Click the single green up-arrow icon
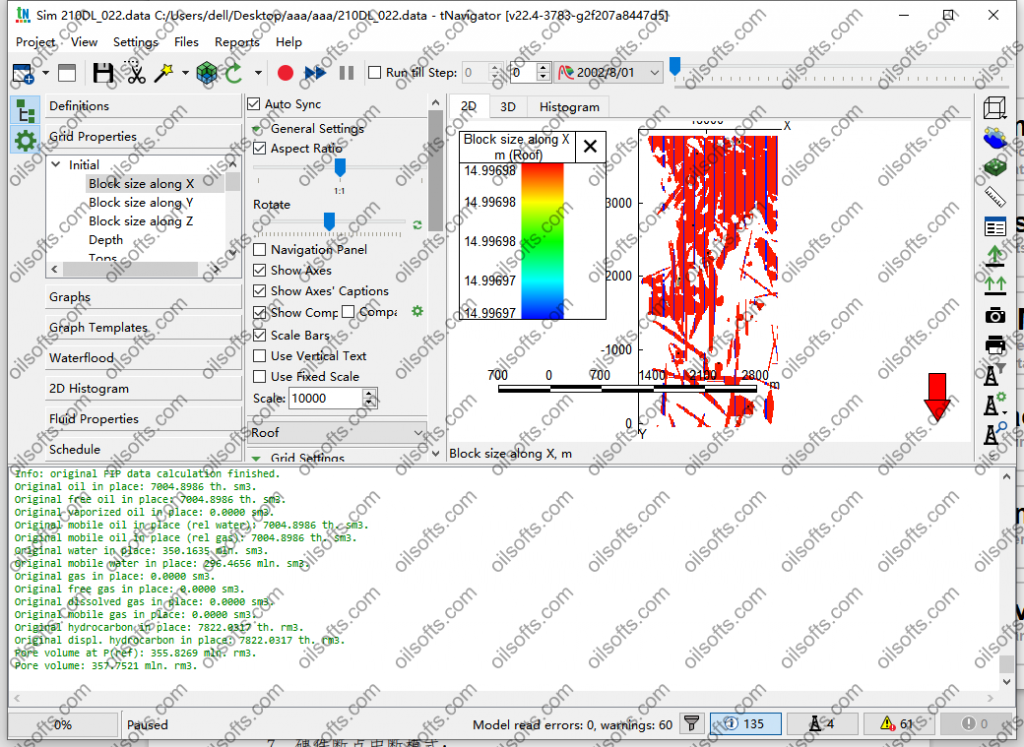Screen dimensions: 1024x747 coord(995,256)
